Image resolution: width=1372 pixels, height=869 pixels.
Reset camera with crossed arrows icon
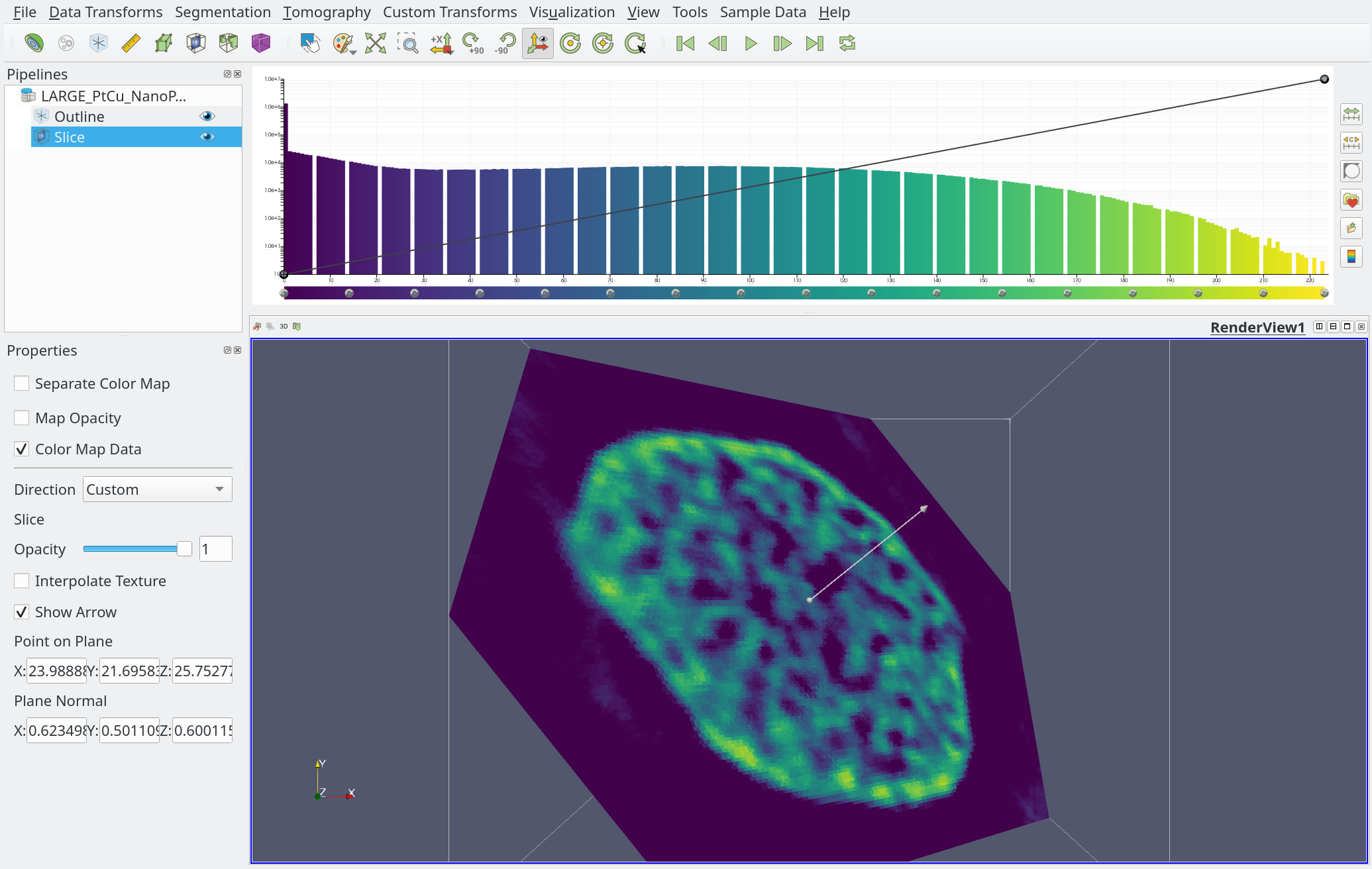coord(376,44)
